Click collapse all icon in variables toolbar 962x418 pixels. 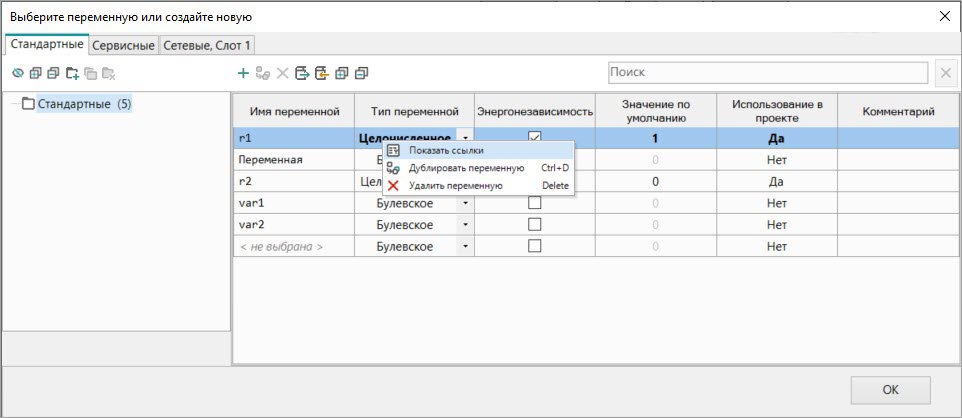pos(361,73)
